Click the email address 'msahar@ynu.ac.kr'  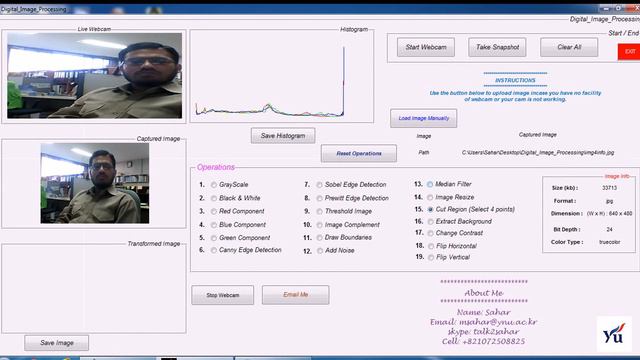coord(498,322)
